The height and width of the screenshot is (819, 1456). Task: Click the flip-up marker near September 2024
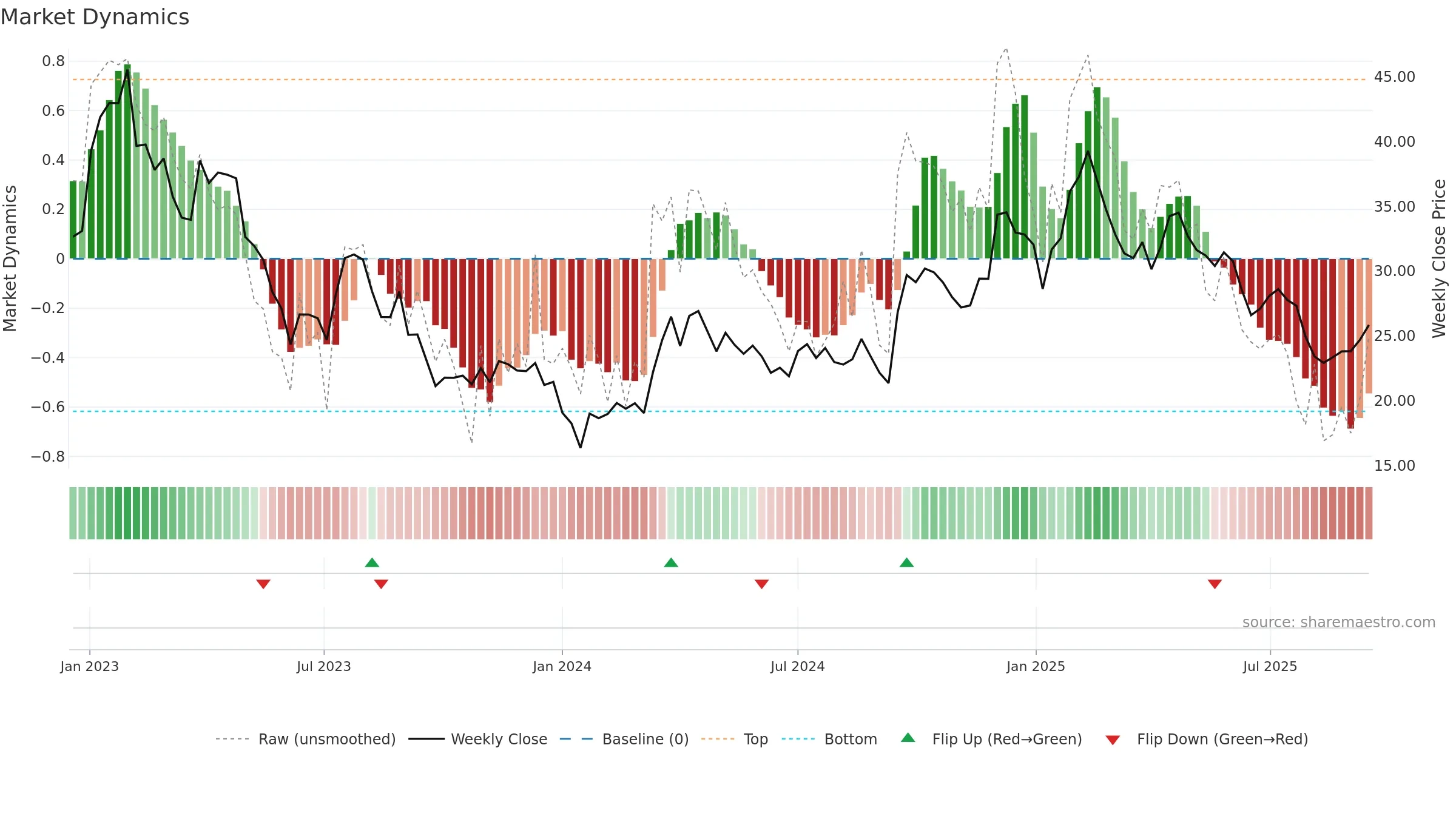pyautogui.click(x=906, y=562)
